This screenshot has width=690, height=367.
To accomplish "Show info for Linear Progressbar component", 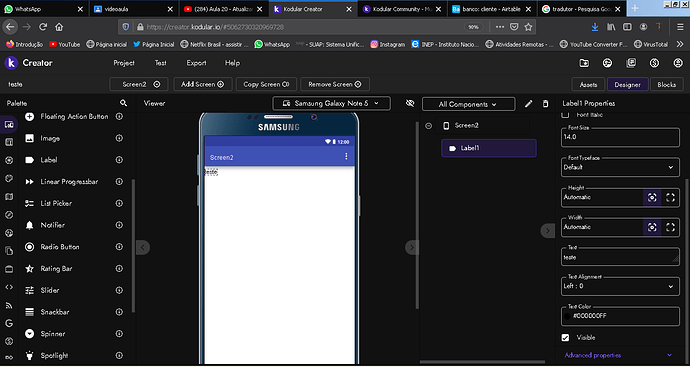I will [x=119, y=182].
